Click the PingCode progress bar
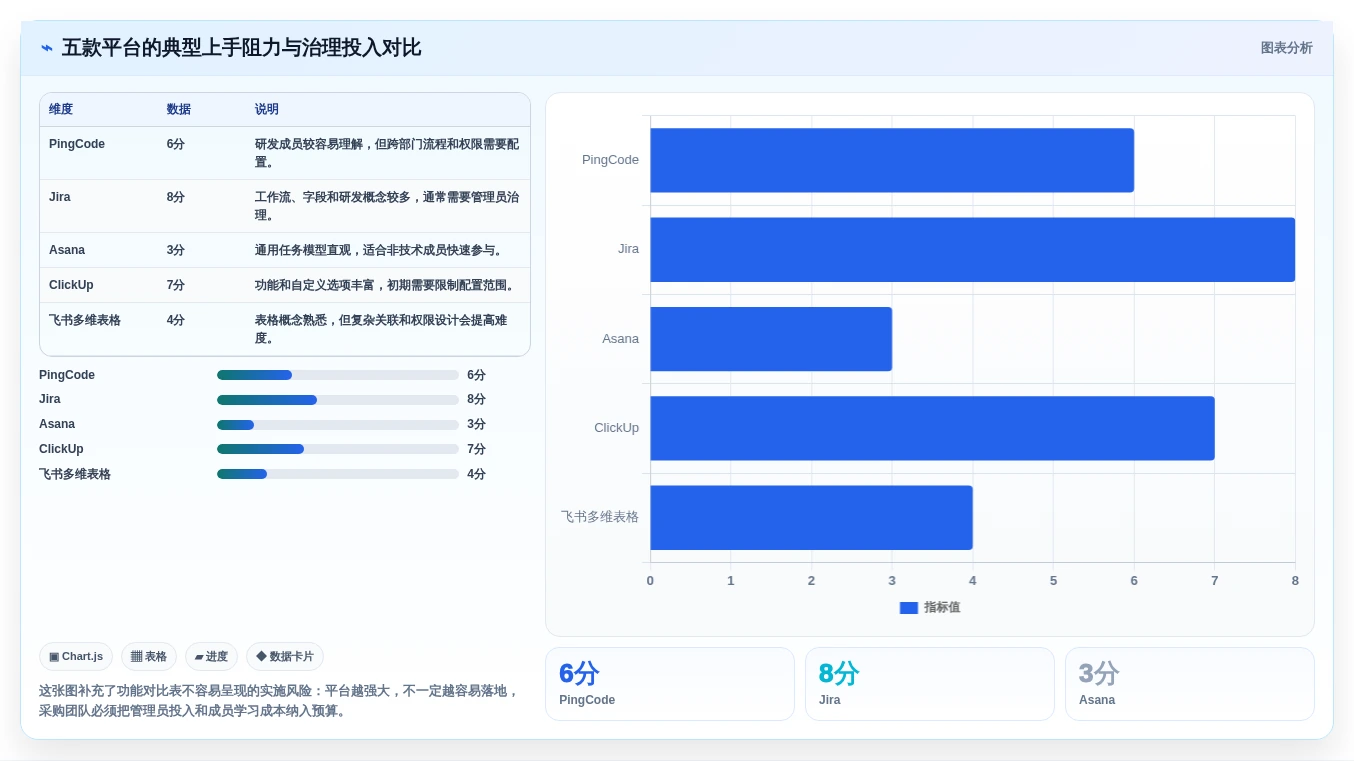 [x=338, y=375]
